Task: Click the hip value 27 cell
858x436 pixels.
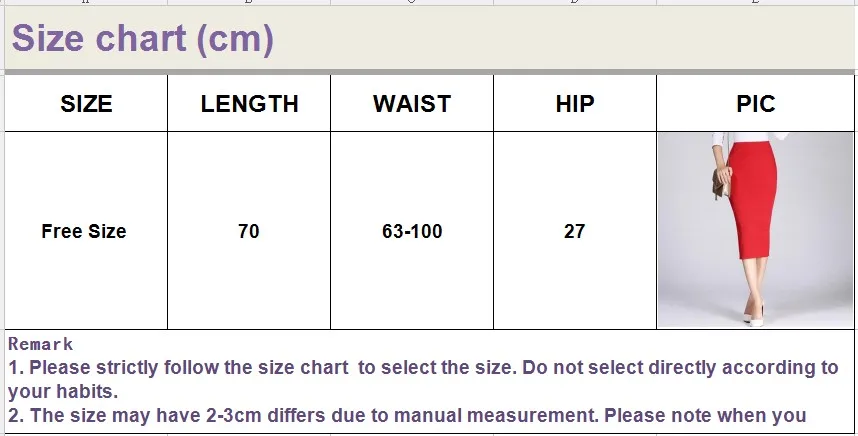Action: [x=575, y=230]
